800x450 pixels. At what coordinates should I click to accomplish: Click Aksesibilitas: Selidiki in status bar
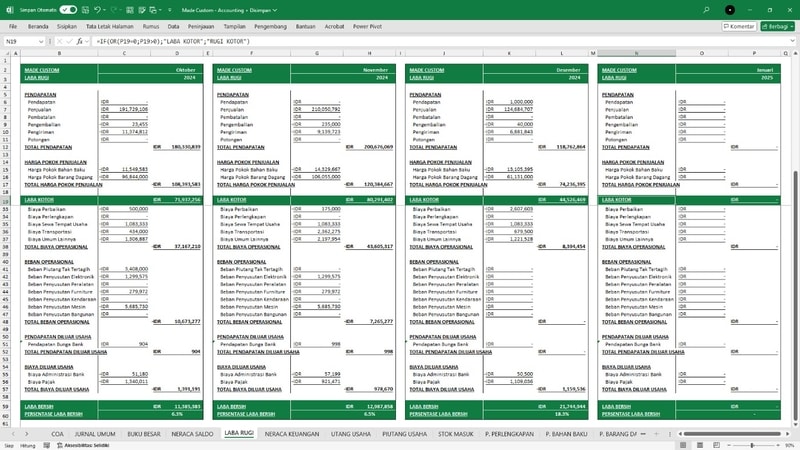83,445
